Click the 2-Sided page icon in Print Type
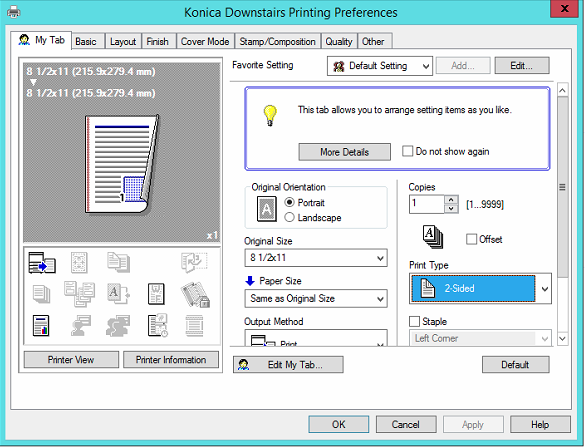The height and width of the screenshot is (447, 585). pos(428,288)
